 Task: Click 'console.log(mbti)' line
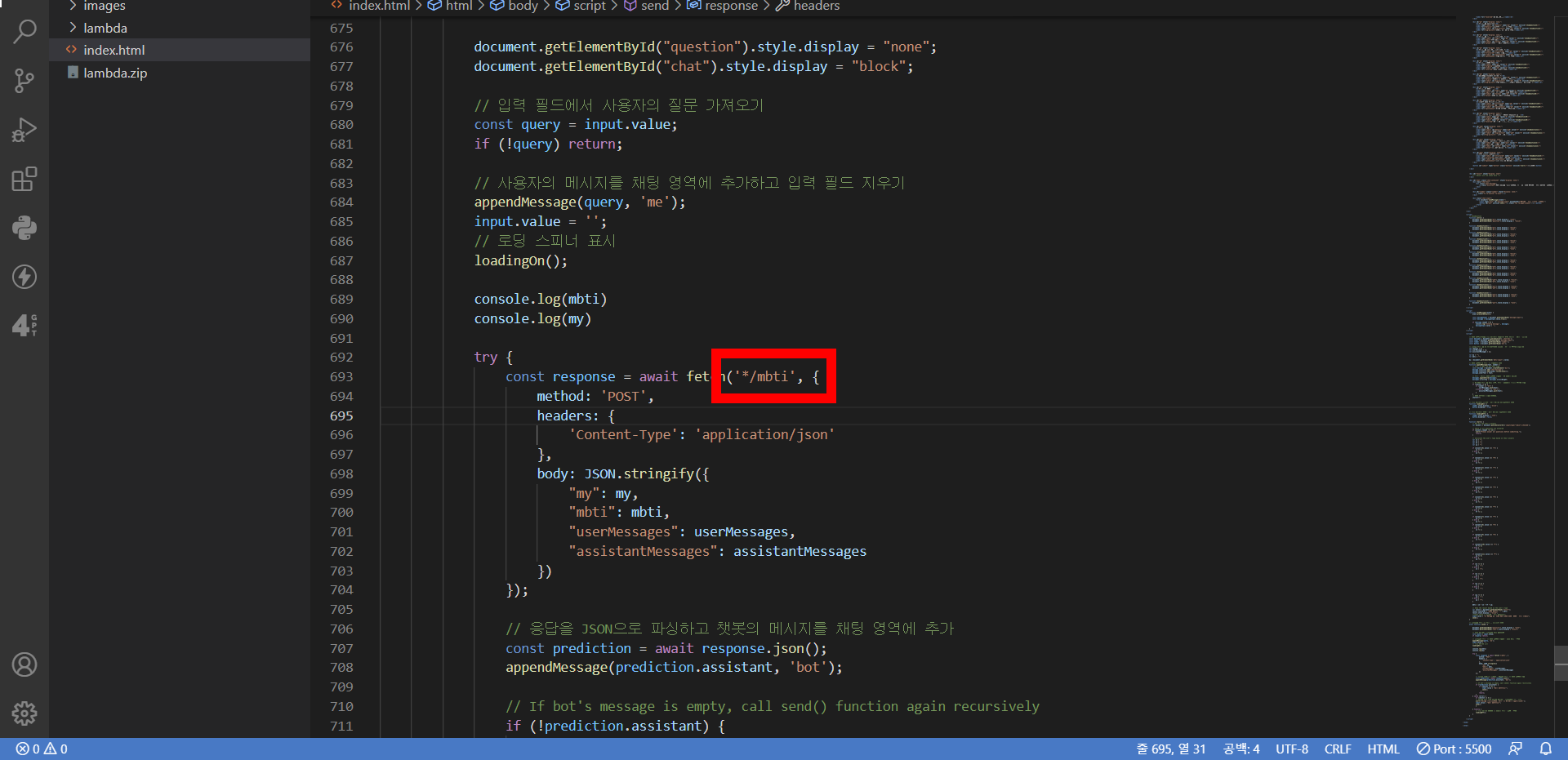541,299
